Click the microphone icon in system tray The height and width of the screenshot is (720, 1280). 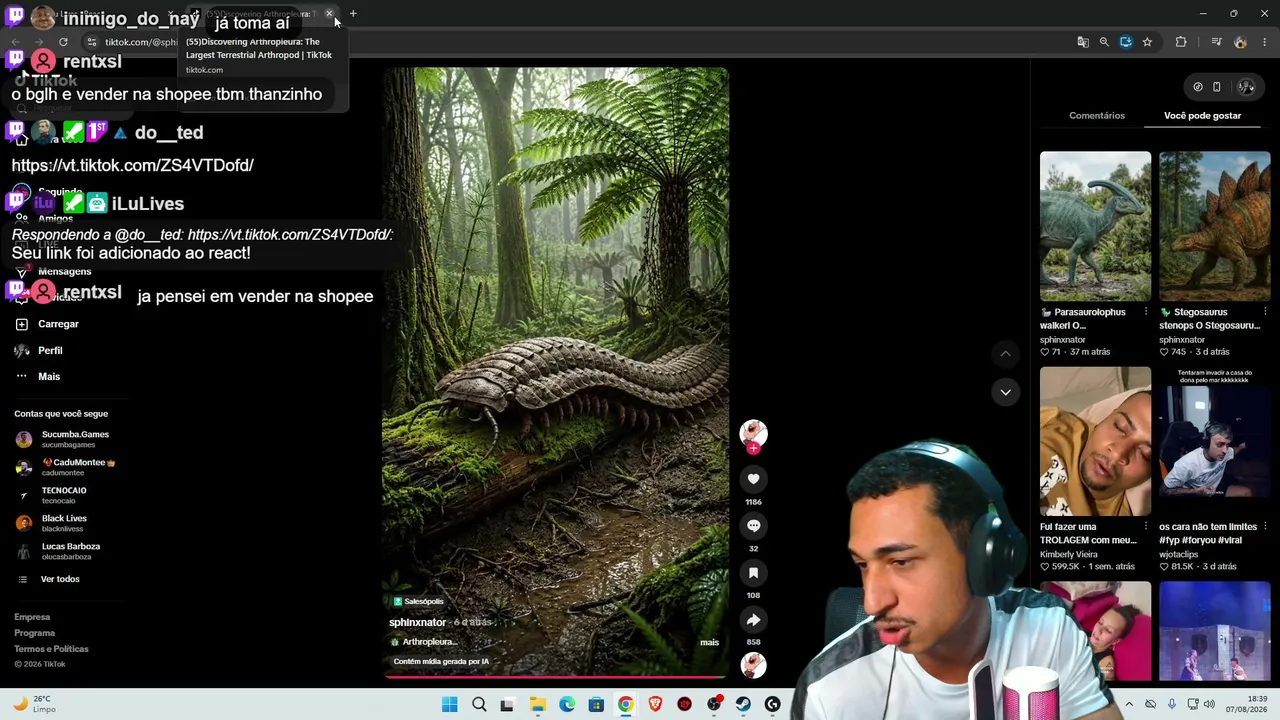coord(1172,704)
